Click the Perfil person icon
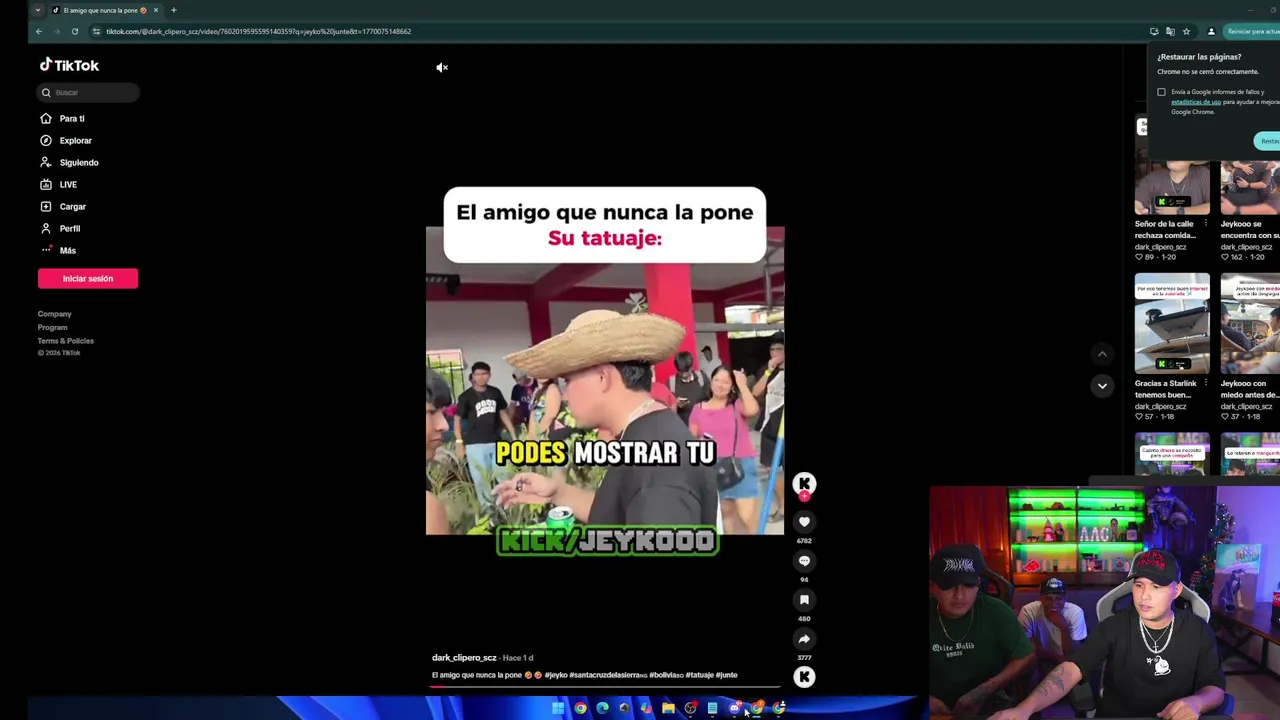Viewport: 1280px width, 720px height. 46,229
